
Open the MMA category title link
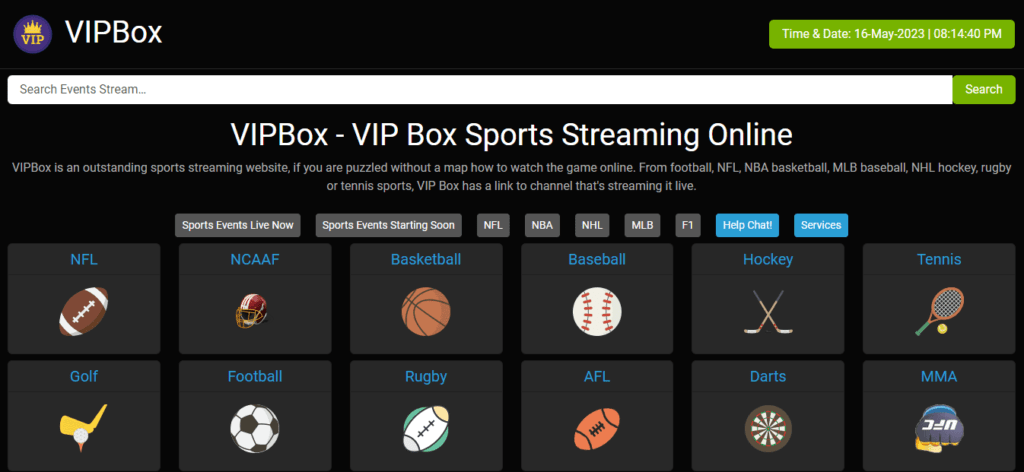(x=939, y=376)
